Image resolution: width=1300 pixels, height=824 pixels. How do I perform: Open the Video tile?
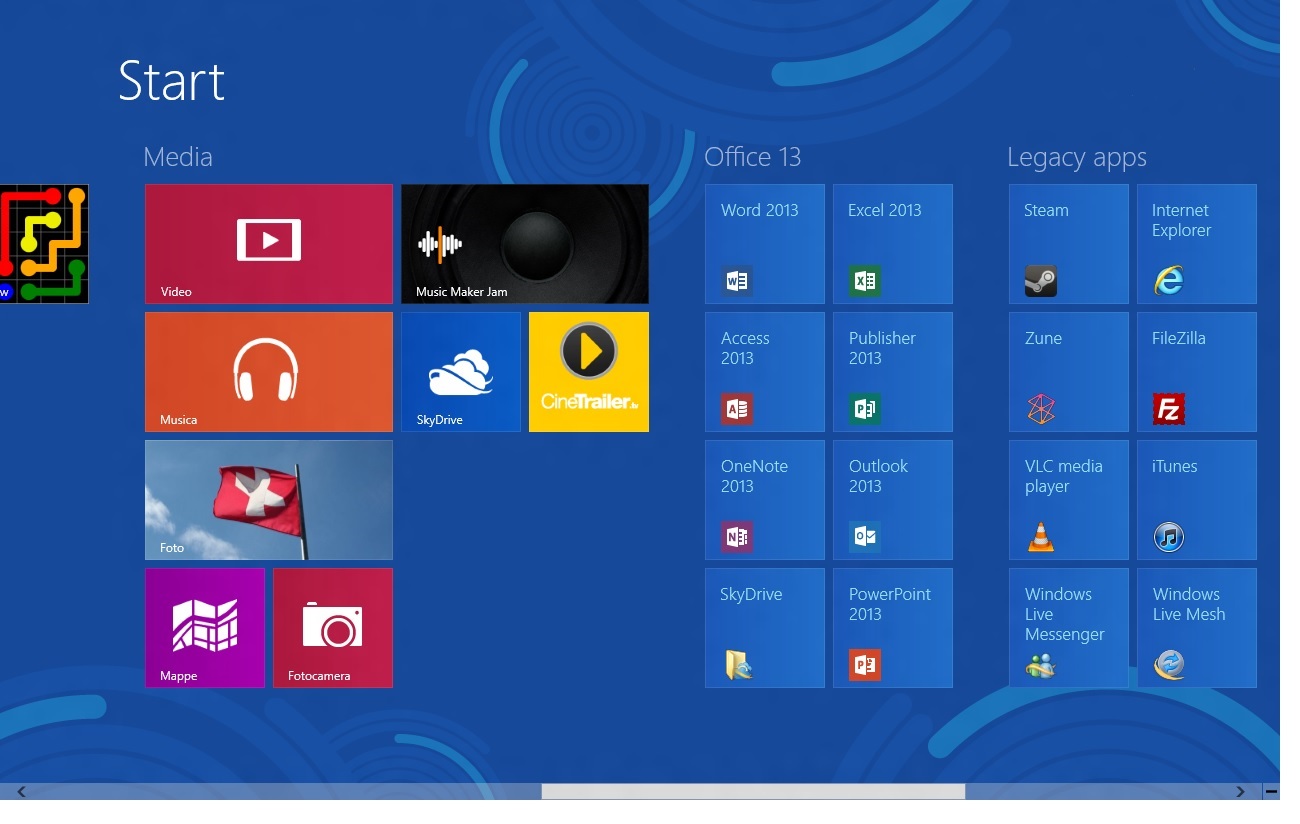click(269, 244)
